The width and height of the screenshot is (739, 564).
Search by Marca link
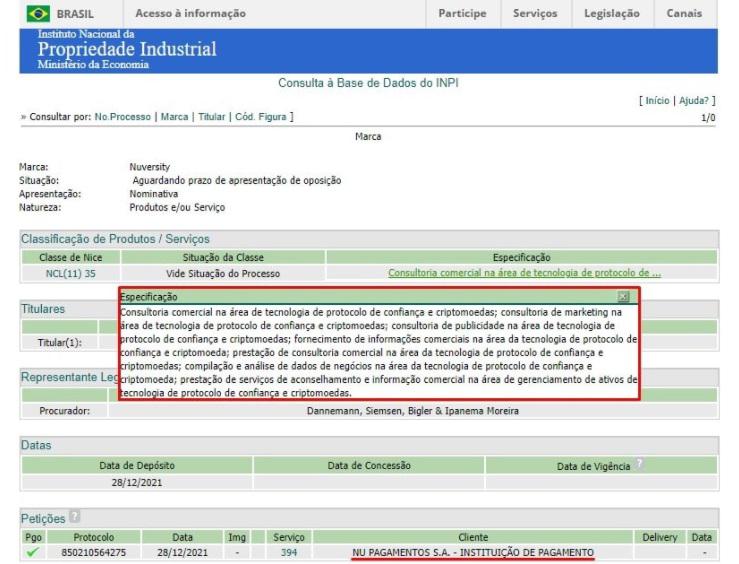174,116
